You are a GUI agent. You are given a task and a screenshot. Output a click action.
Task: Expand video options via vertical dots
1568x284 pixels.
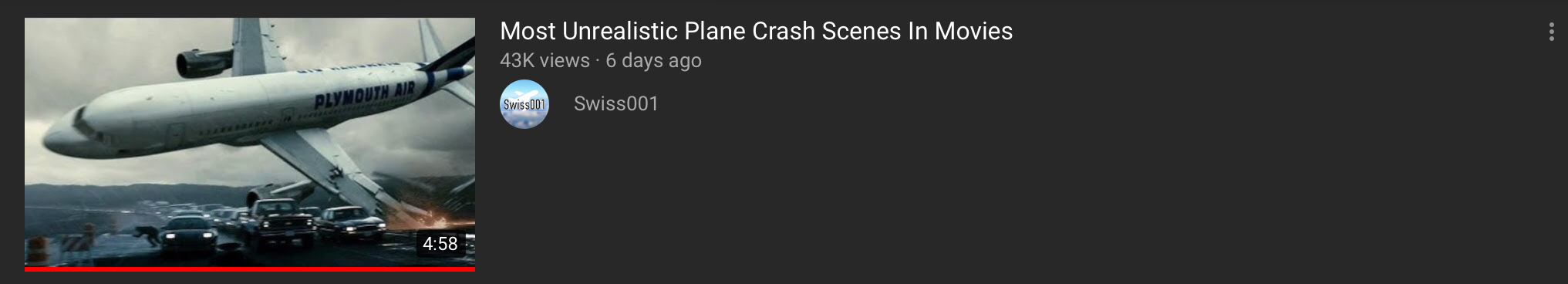[1551, 32]
